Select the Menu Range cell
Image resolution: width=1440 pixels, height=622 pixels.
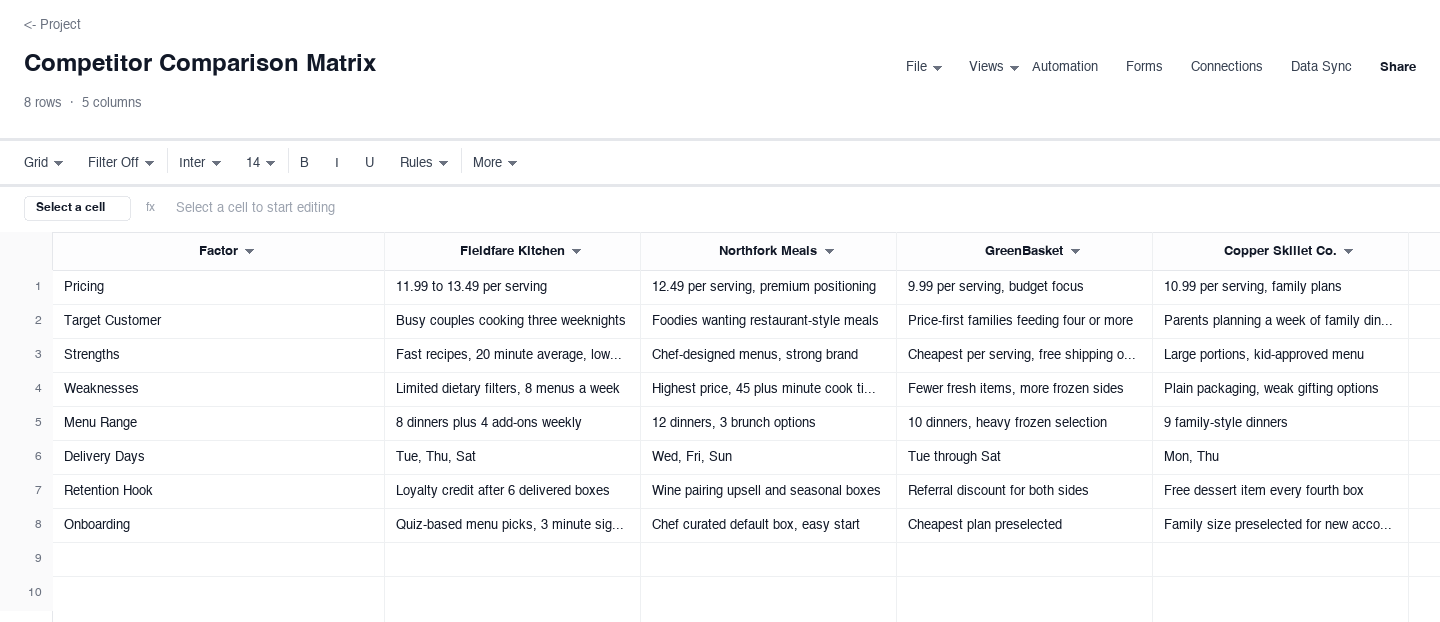click(x=218, y=423)
